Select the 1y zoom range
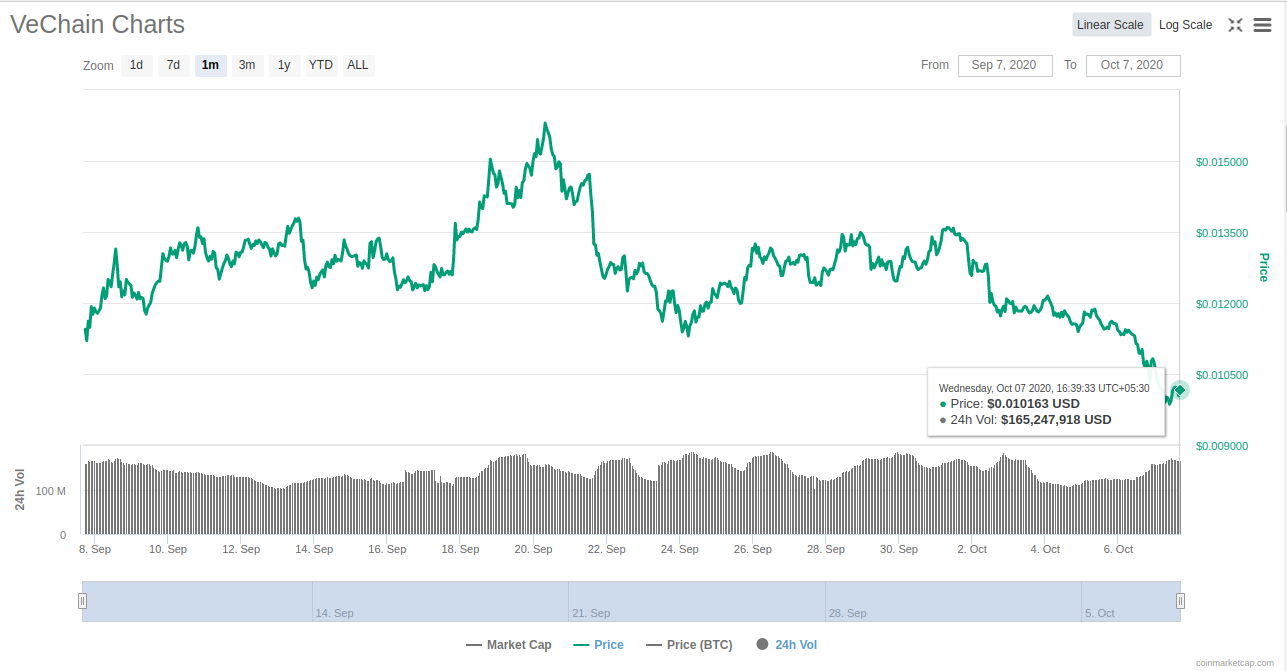 pyautogui.click(x=284, y=65)
